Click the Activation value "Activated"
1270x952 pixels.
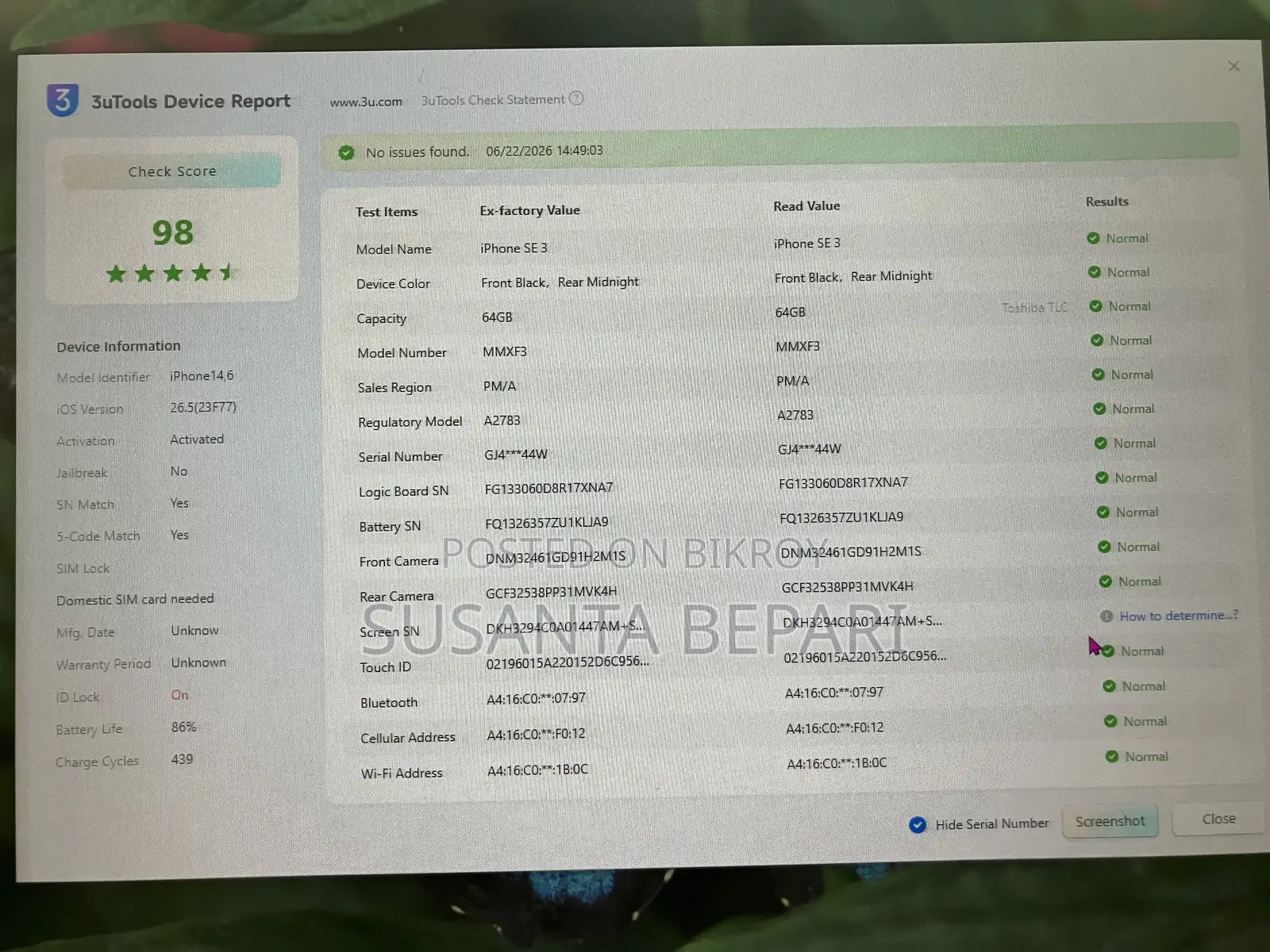click(x=197, y=440)
